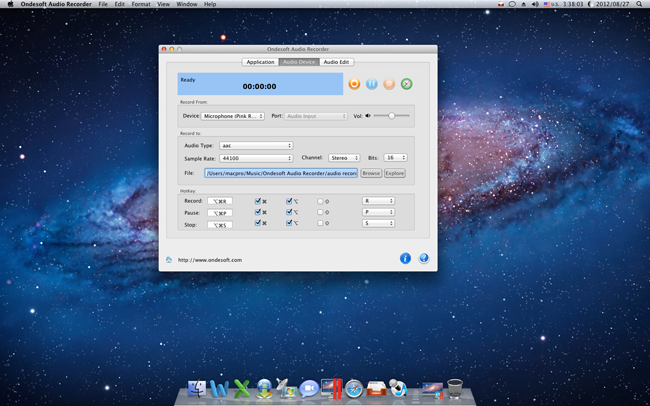
Task: Open the red inbox tray app in dock
Action: [x=376, y=389]
